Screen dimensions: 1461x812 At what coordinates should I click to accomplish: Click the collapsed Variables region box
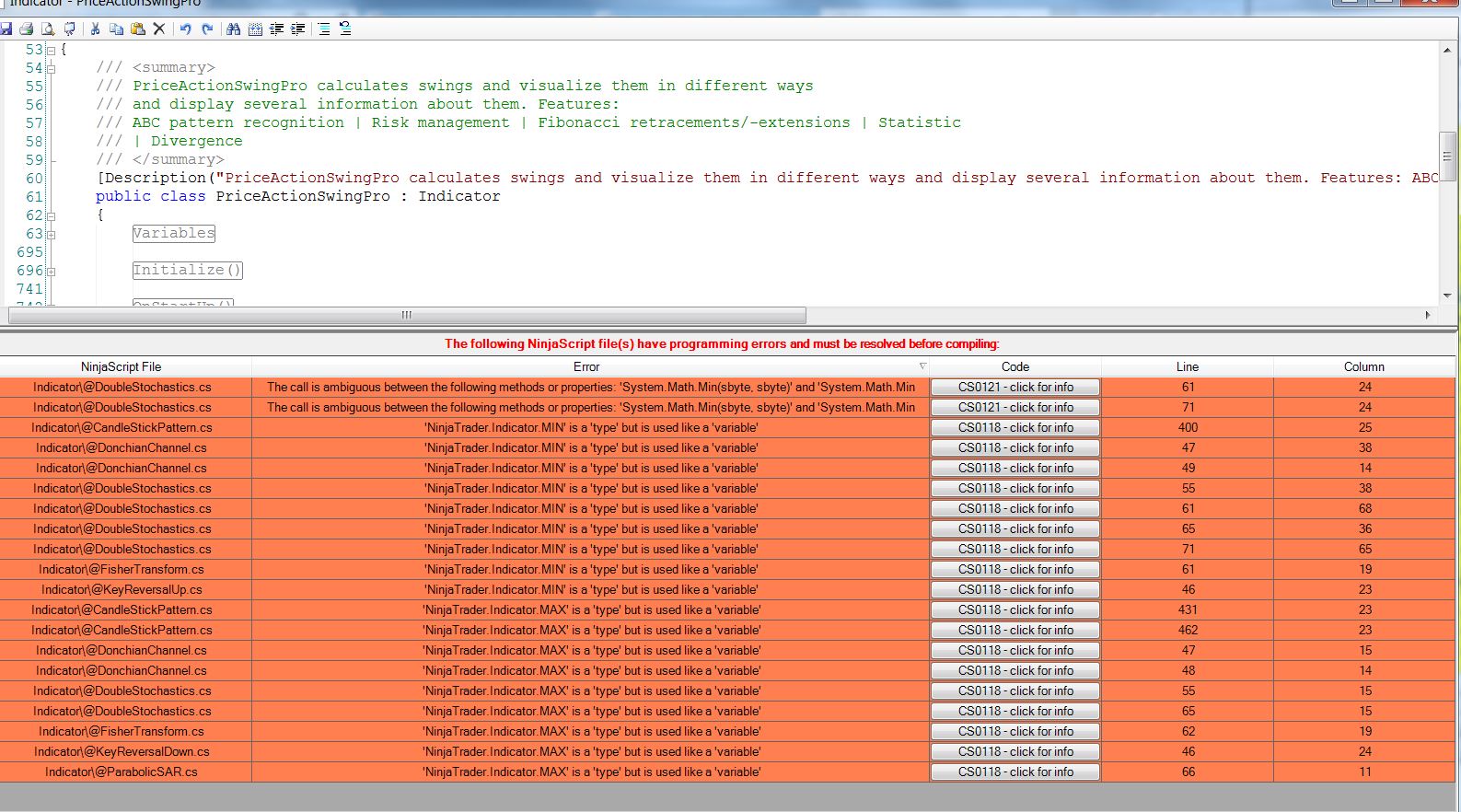pyautogui.click(x=173, y=233)
